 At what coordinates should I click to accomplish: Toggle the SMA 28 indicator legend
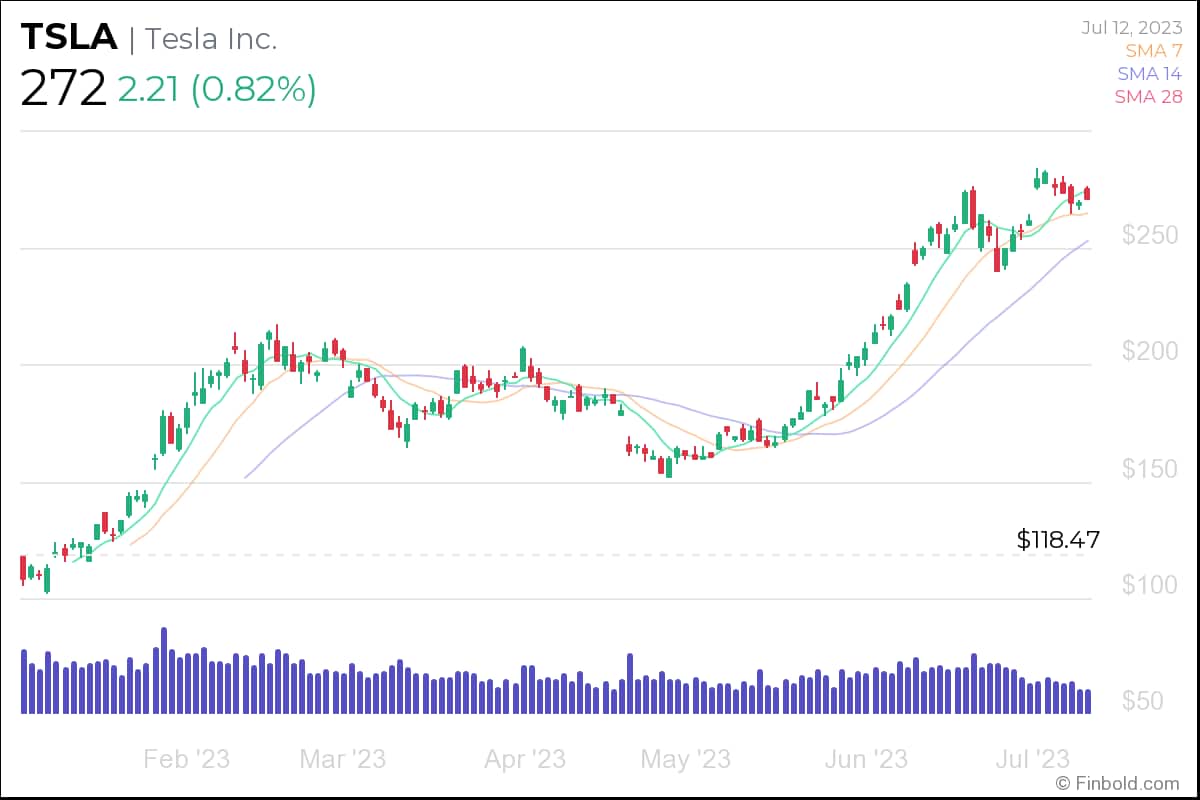click(x=1148, y=97)
